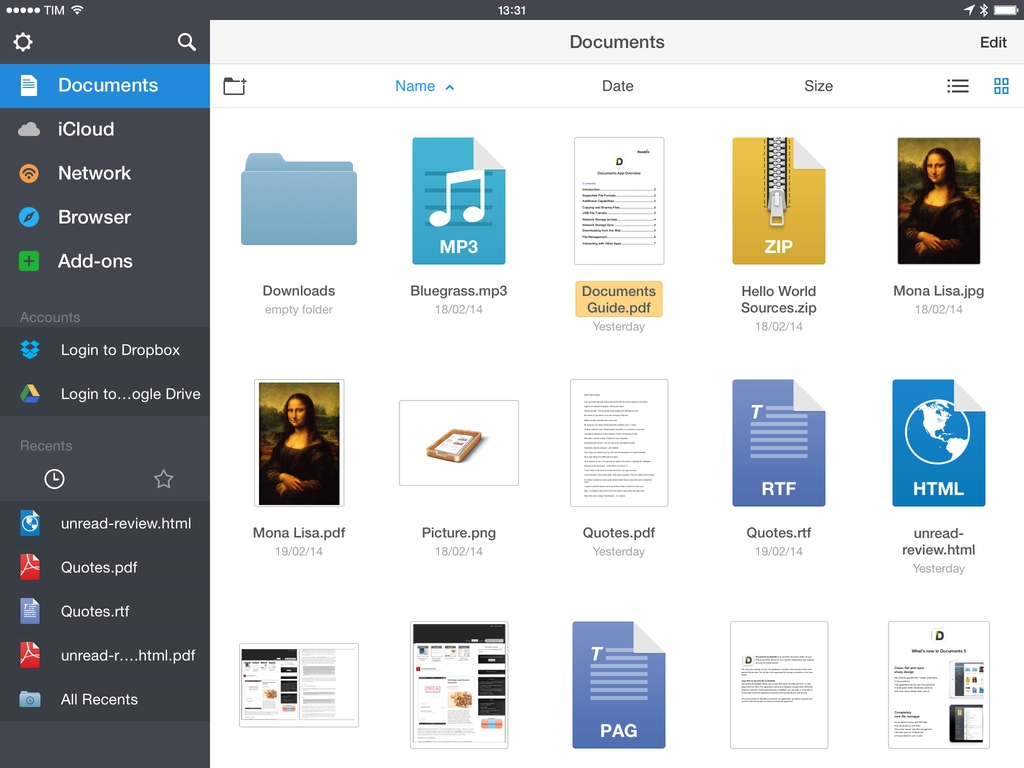Open Add-ons in the sidebar
The width and height of the screenshot is (1024, 768).
[x=105, y=261]
